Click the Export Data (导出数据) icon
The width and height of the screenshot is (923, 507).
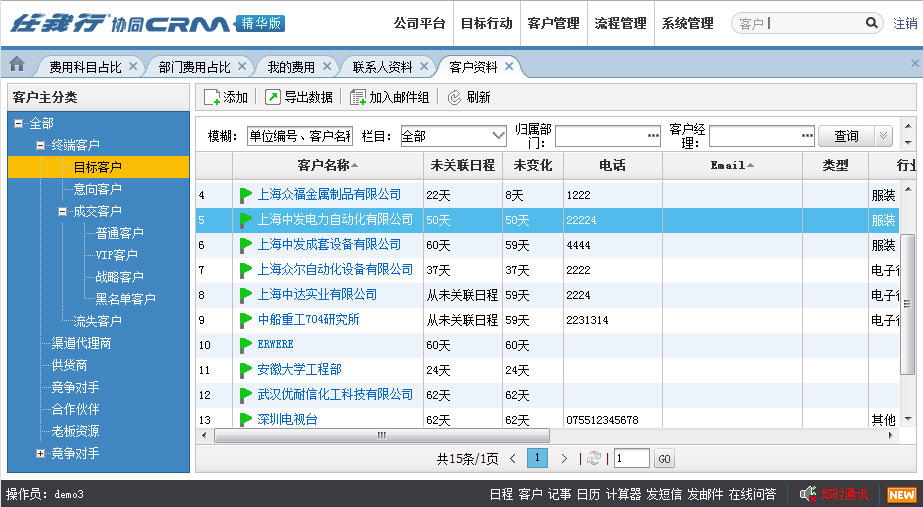click(x=273, y=97)
